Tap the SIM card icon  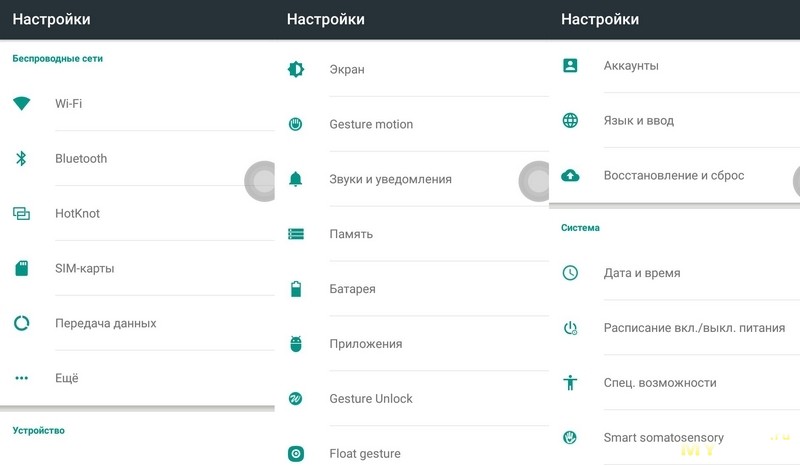pos(21,268)
